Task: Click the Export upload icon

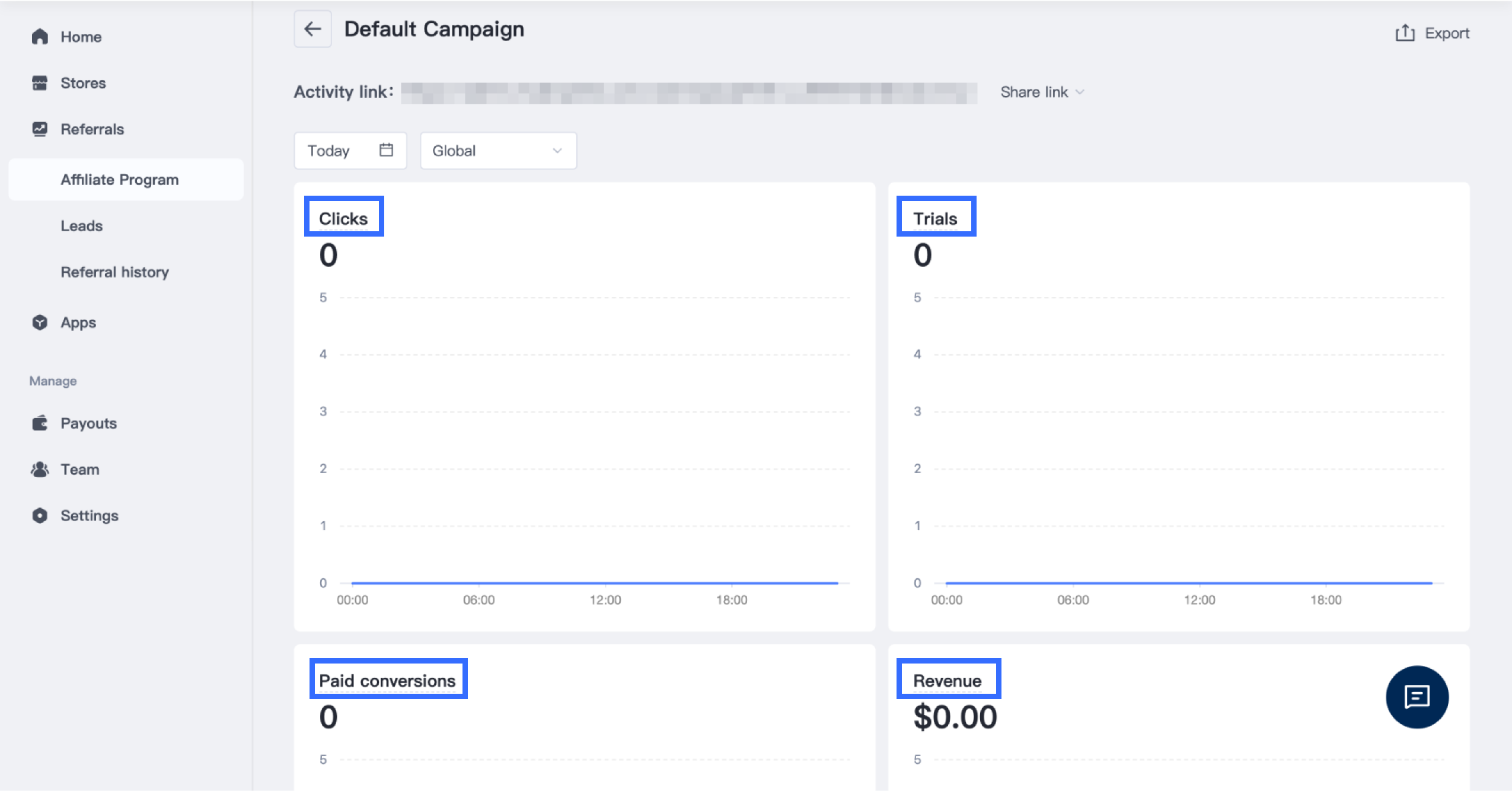Action: pyautogui.click(x=1405, y=33)
